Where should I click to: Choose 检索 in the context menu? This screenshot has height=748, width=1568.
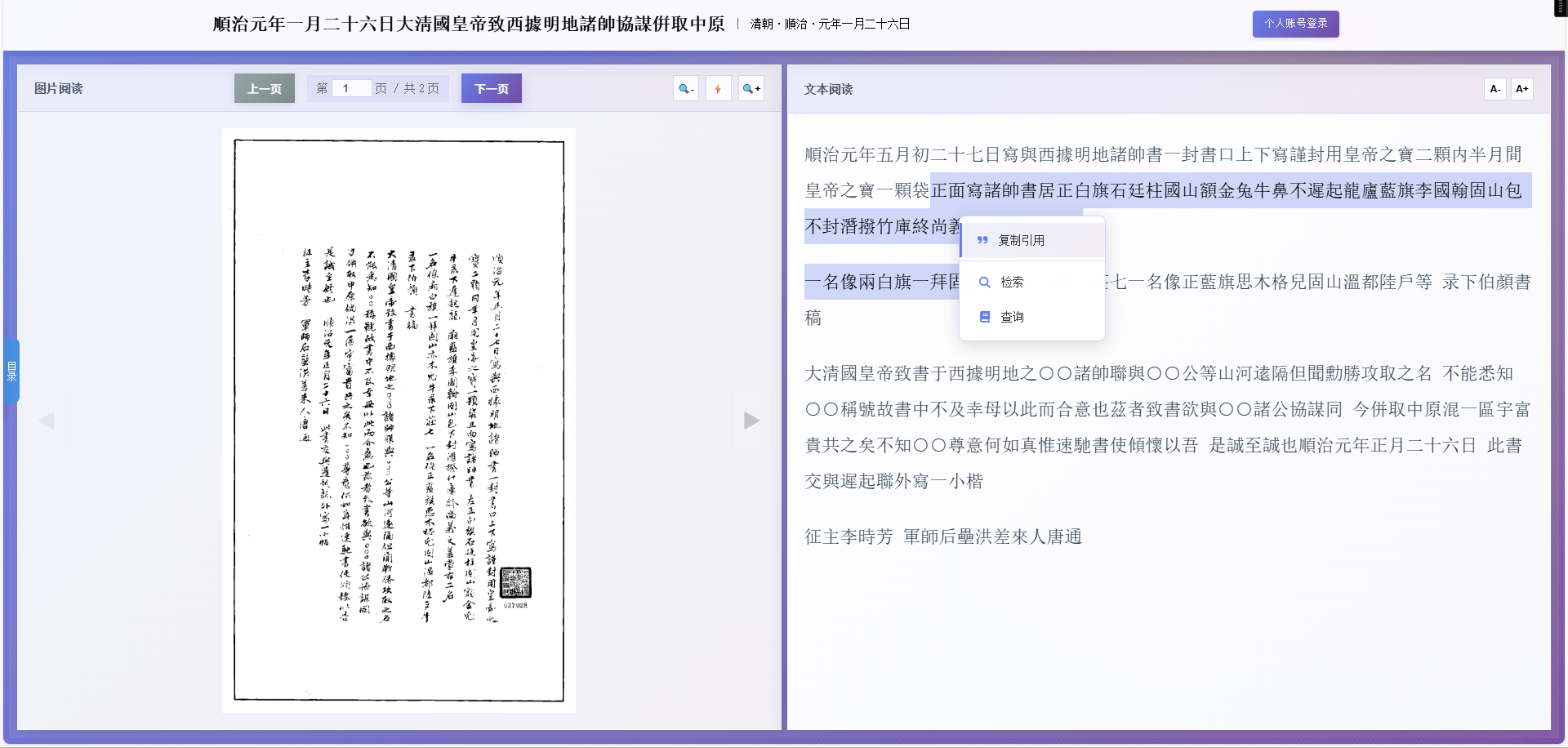click(x=1013, y=282)
